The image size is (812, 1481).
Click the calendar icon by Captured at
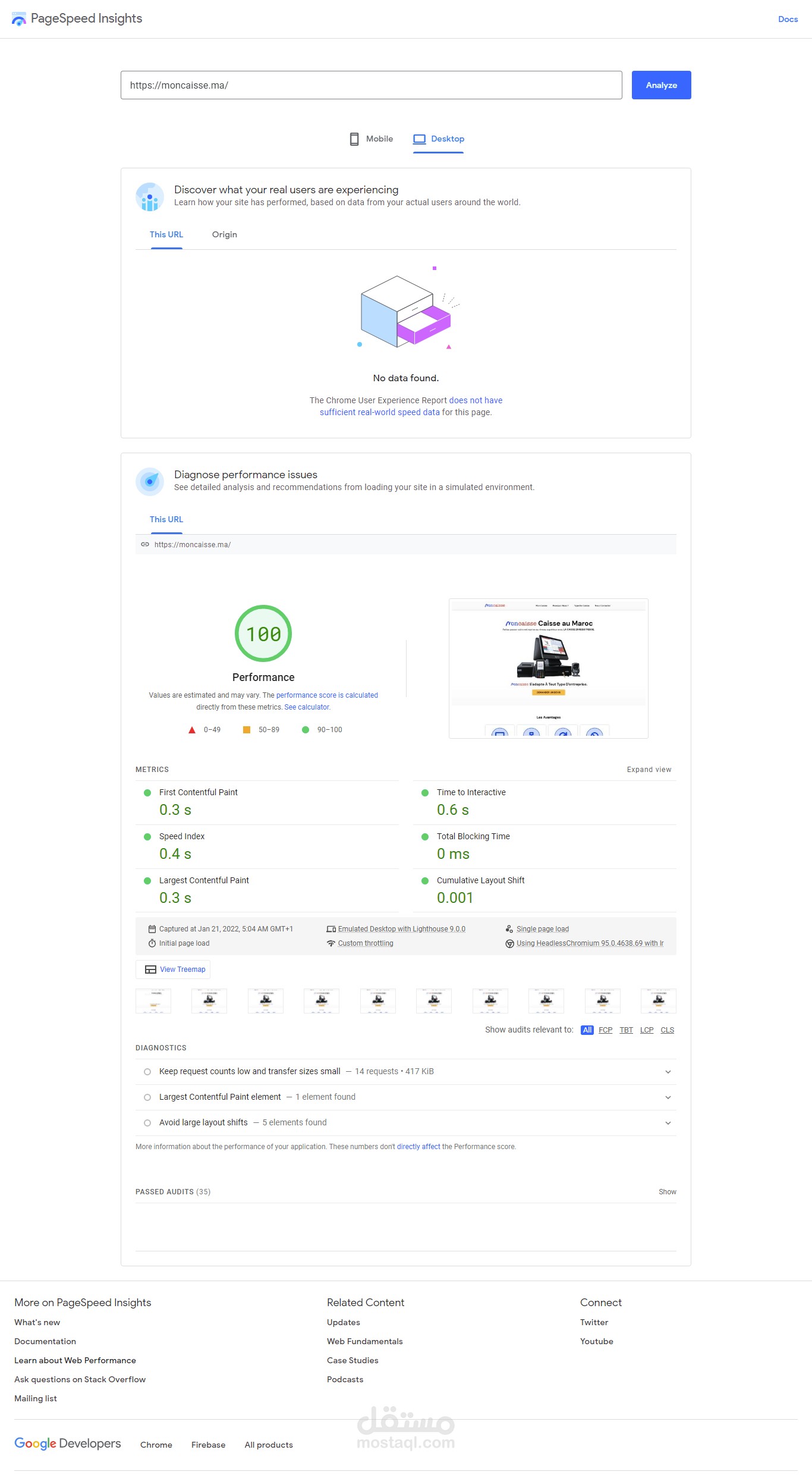coord(152,929)
